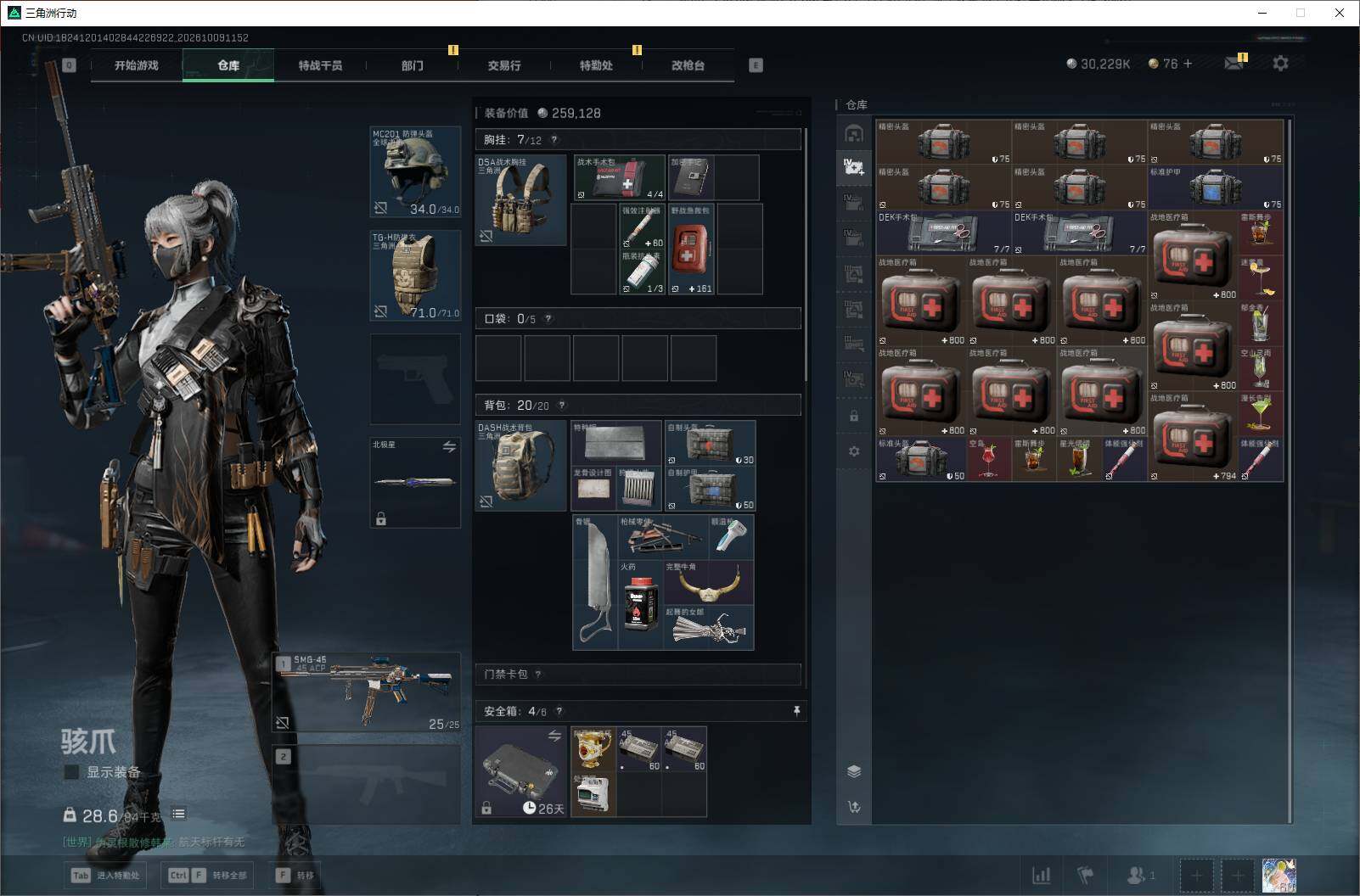
Task: Collapse the 口袋 section header
Action: pyautogui.click(x=638, y=318)
